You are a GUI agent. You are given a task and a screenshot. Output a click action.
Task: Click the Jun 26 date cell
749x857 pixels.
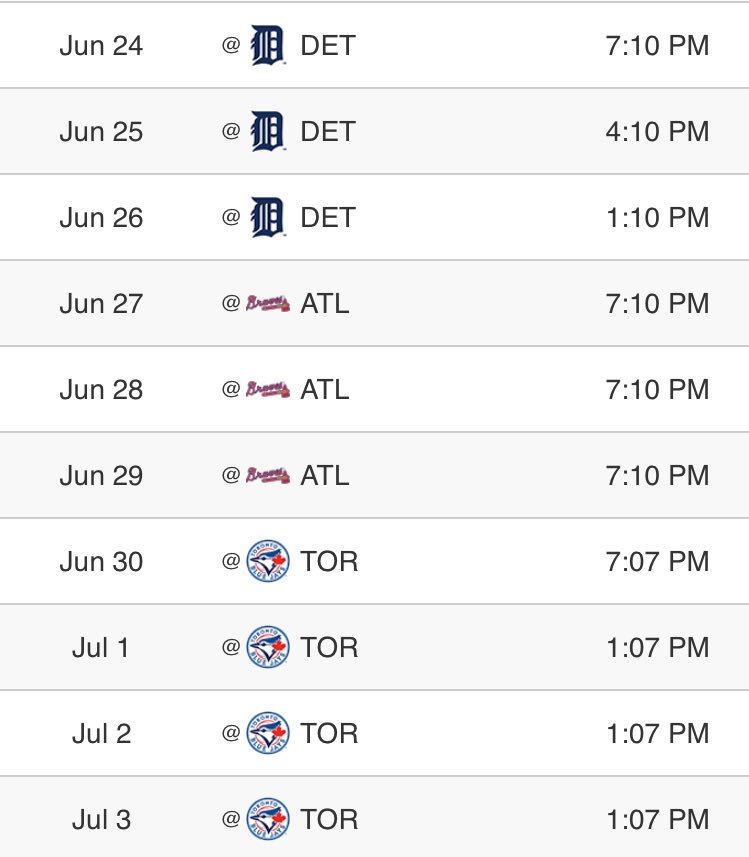[x=101, y=218]
